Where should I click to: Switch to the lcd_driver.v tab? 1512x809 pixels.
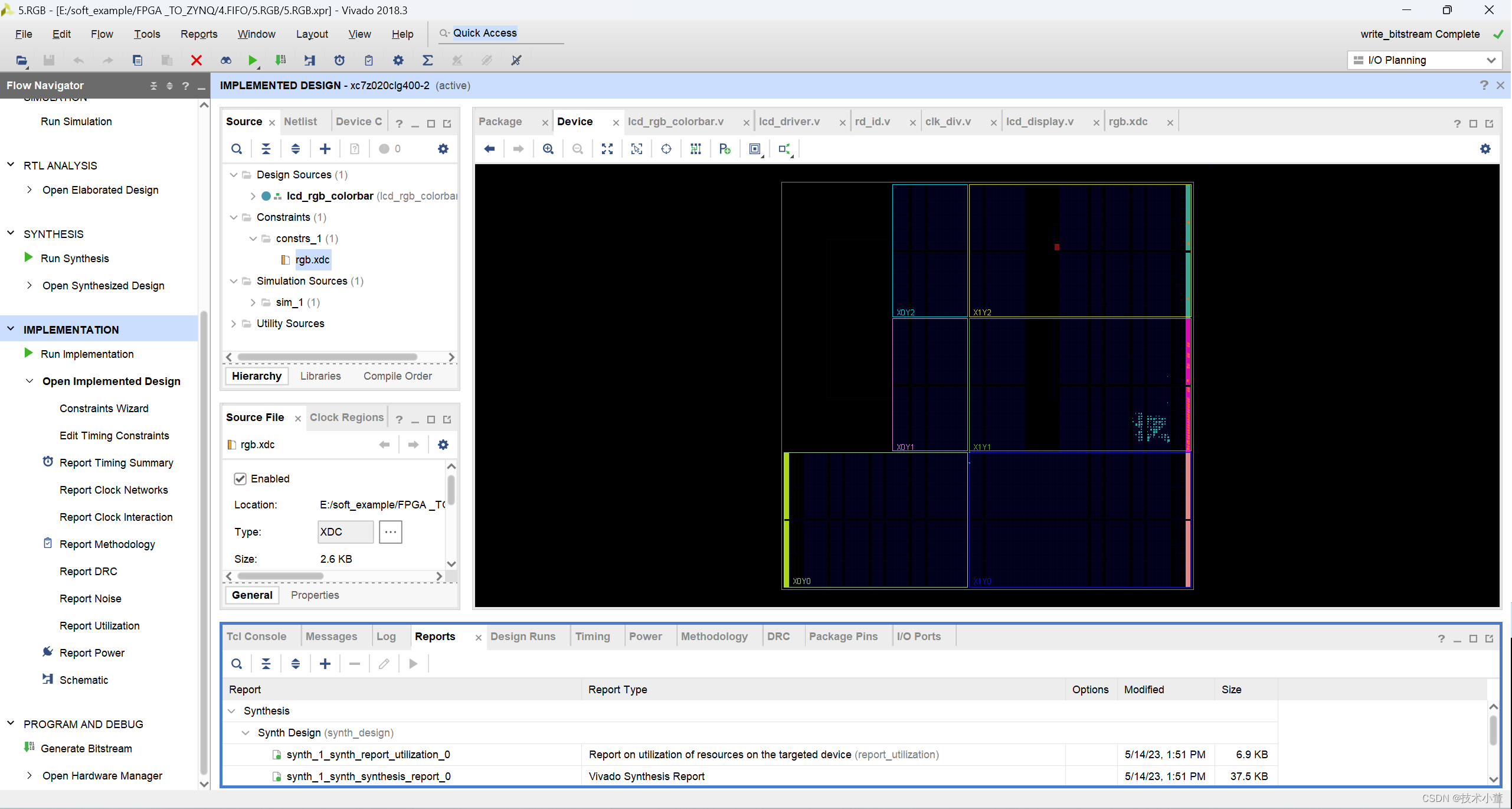click(789, 122)
